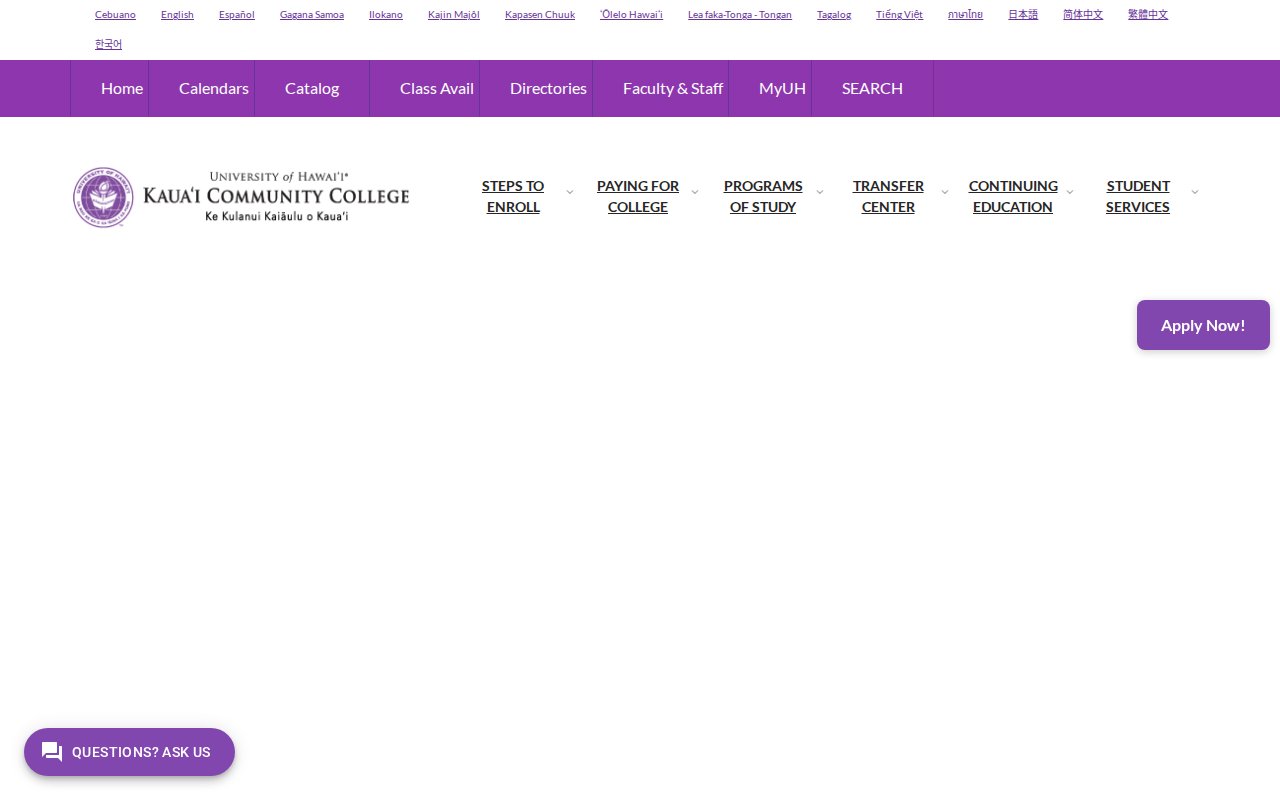The width and height of the screenshot is (1280, 800).
Task: Expand the Continuing Education chevron
Action: click(x=1070, y=192)
